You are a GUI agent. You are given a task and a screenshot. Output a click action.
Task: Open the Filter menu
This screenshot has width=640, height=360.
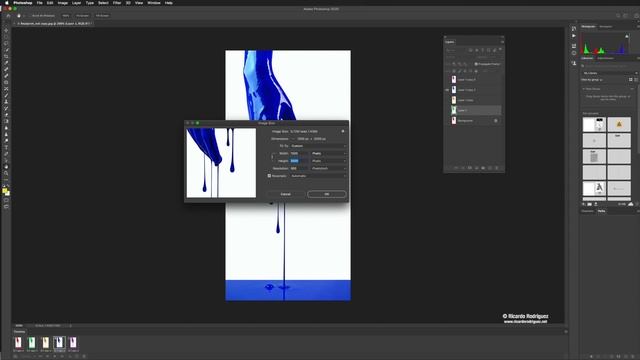117,3
